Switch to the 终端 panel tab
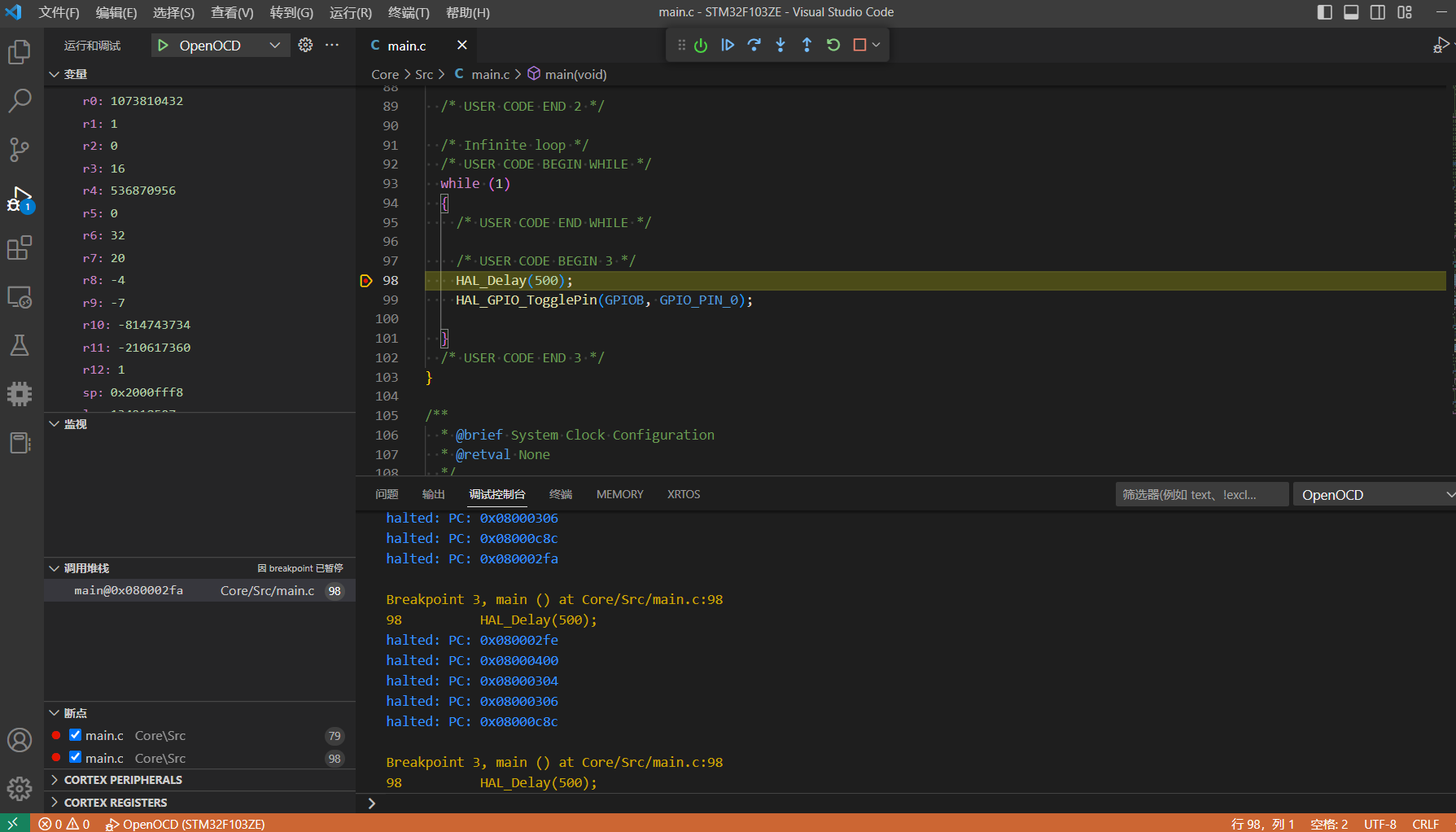1456x832 pixels. [x=561, y=494]
